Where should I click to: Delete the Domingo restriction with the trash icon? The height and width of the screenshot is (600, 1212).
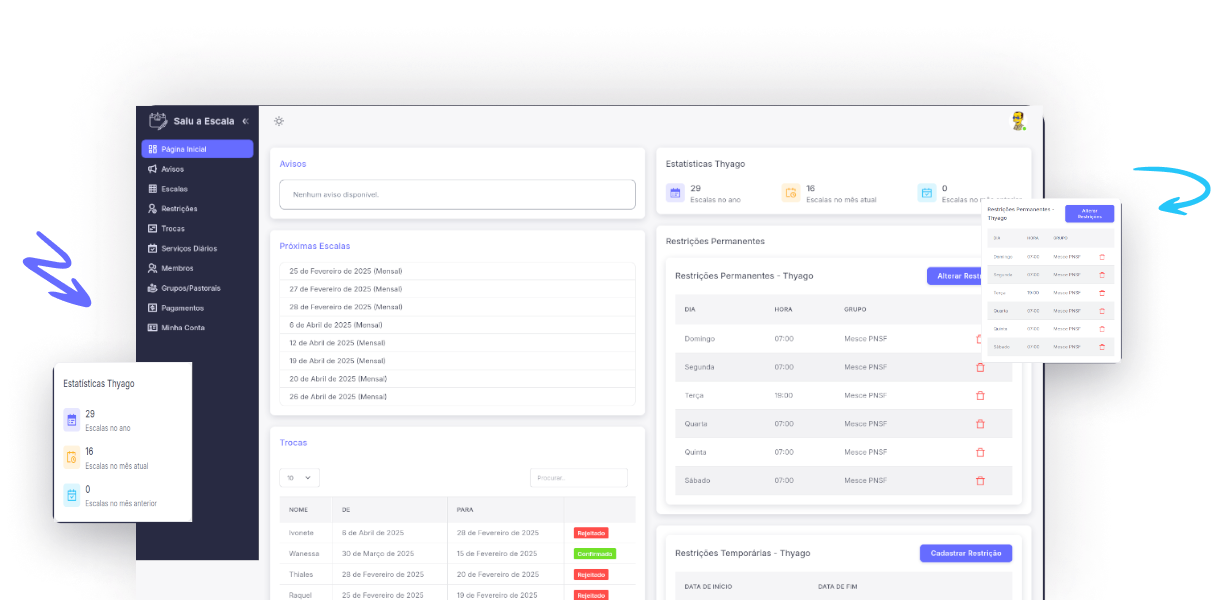tap(980, 338)
